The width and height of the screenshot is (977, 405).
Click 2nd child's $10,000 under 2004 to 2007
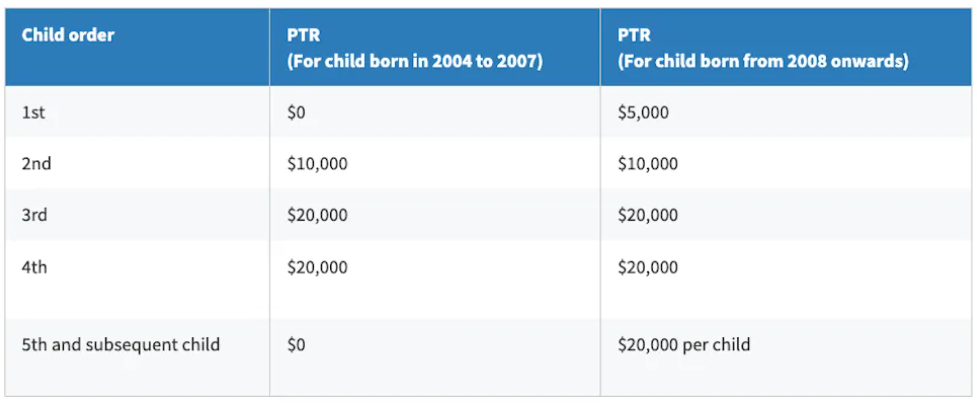click(x=317, y=164)
